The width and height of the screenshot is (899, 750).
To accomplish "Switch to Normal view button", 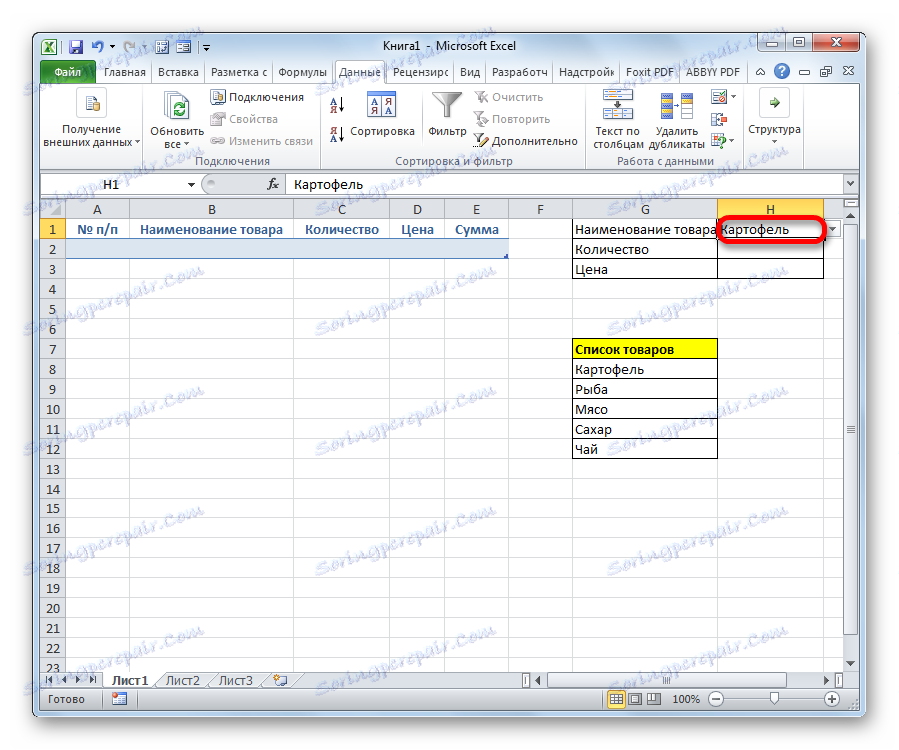I will (616, 699).
